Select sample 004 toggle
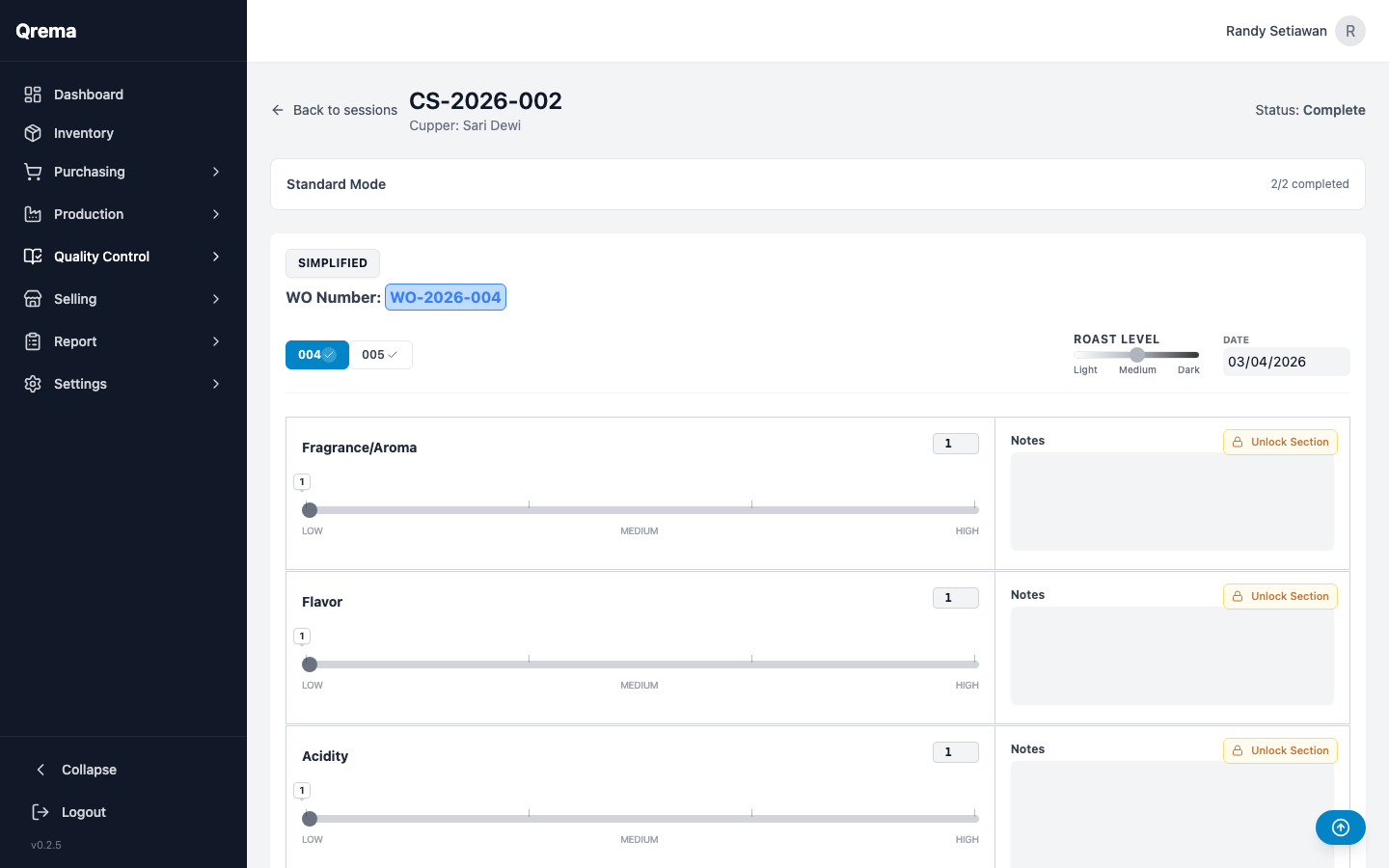Image resolution: width=1389 pixels, height=868 pixels. point(316,355)
